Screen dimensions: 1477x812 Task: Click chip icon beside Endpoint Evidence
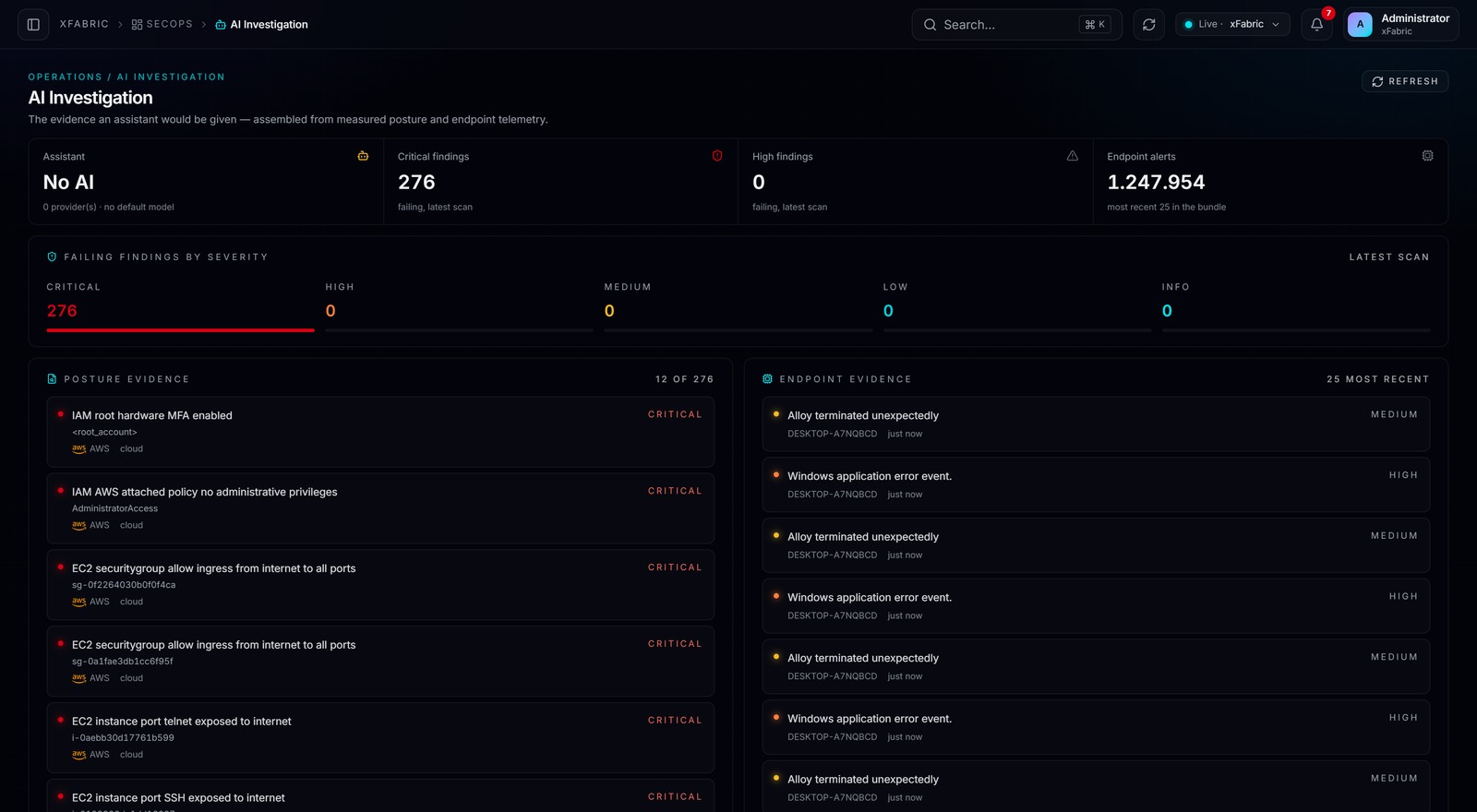767,379
